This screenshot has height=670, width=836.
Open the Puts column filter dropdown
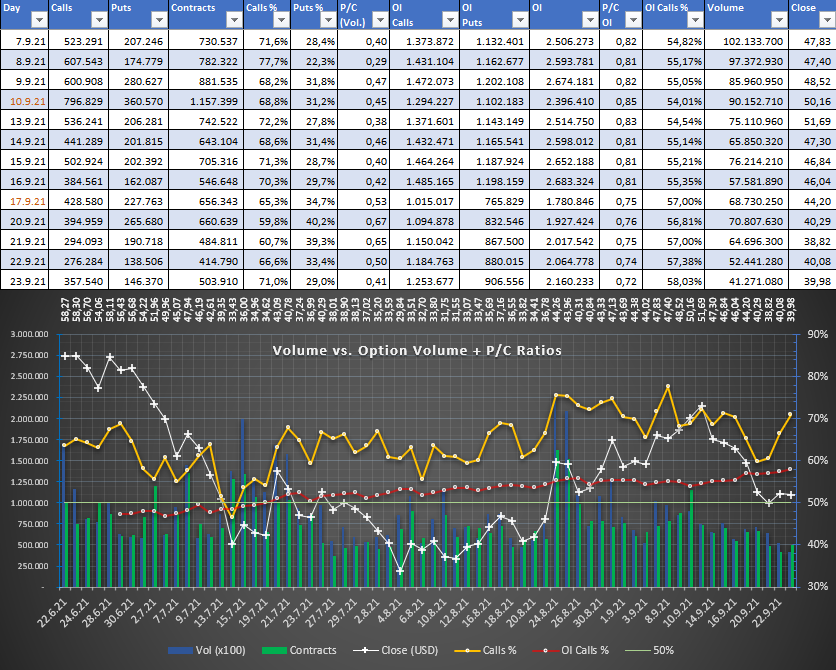[159, 20]
